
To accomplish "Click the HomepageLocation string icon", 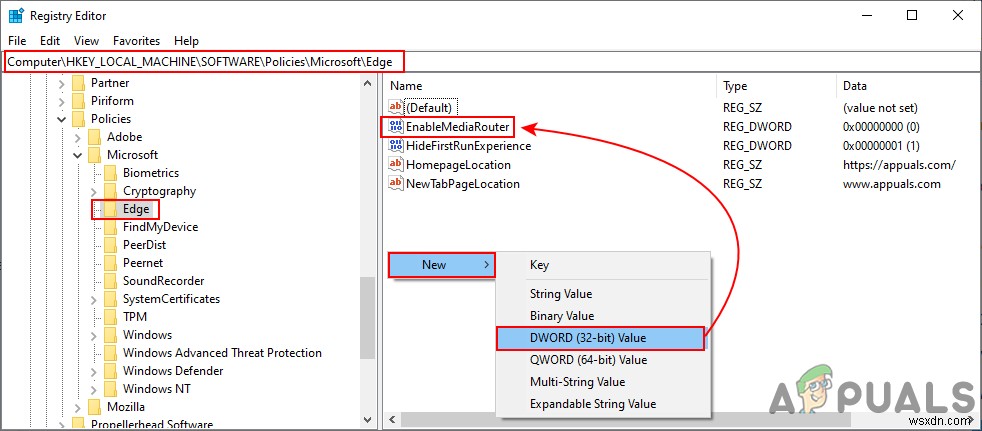I will (x=396, y=165).
